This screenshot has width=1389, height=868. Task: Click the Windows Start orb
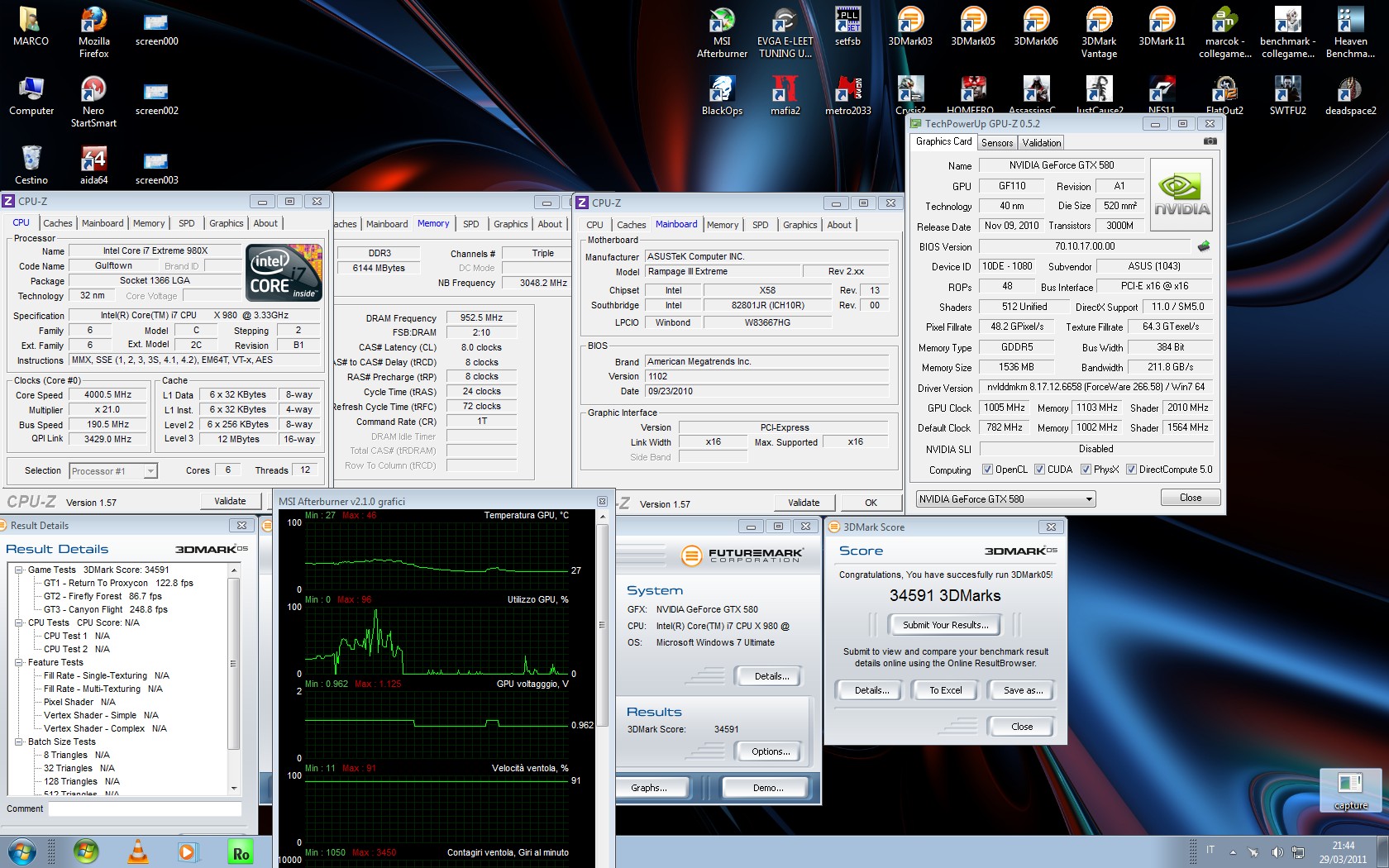21,851
